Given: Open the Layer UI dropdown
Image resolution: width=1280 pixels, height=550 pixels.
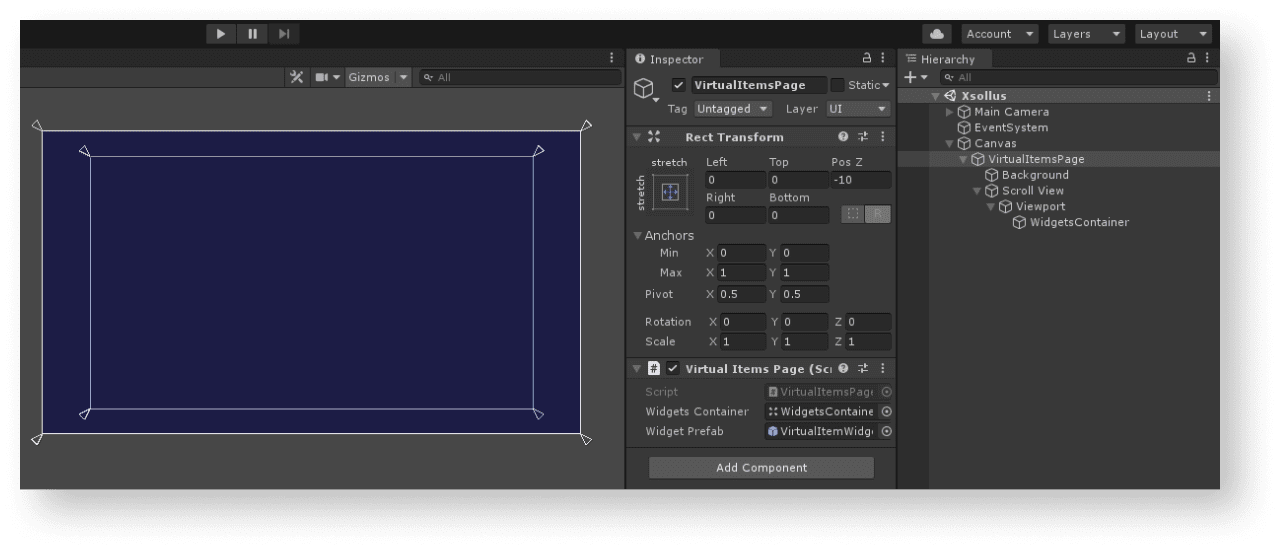Looking at the screenshot, I should [x=858, y=109].
